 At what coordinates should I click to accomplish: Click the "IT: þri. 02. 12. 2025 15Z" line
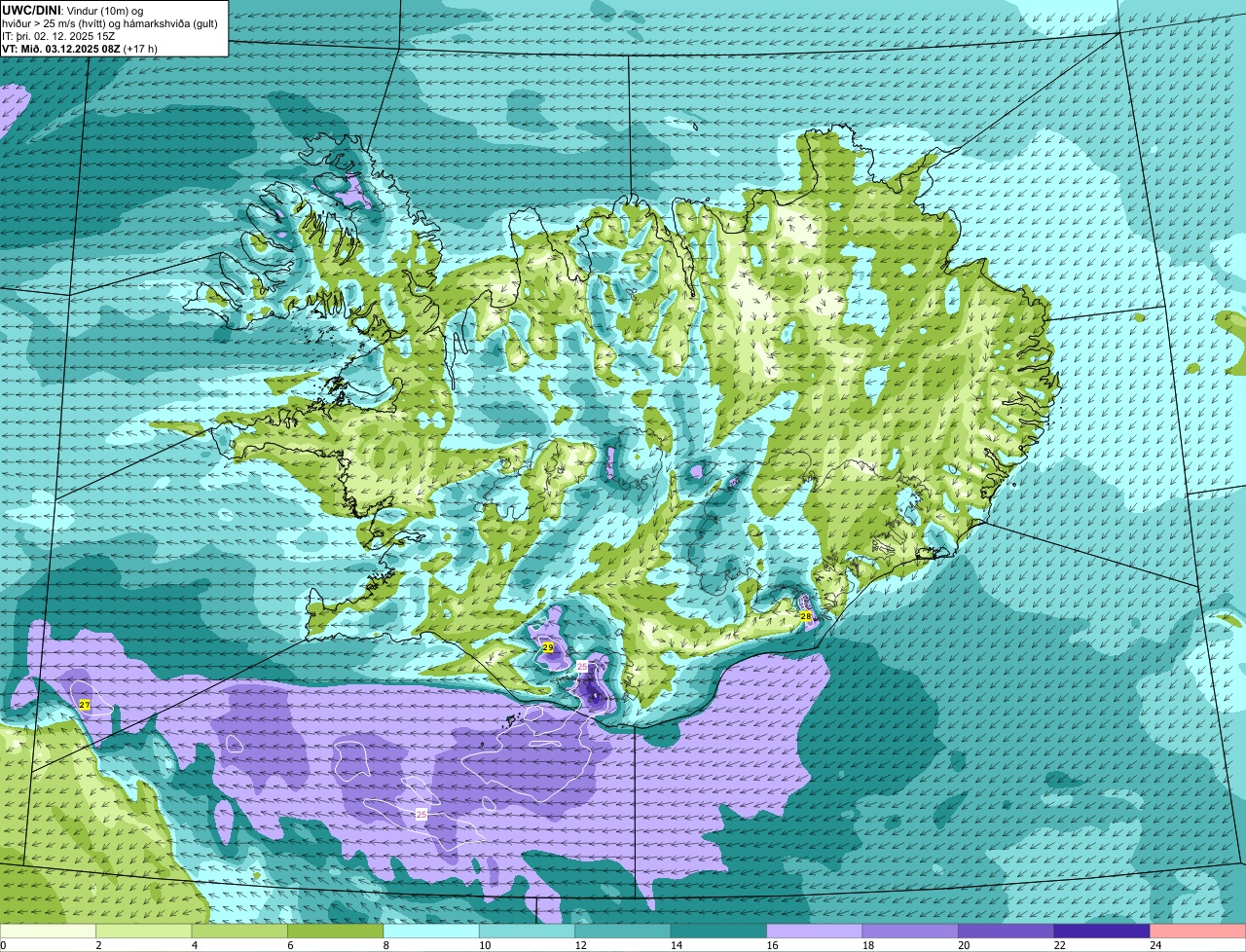58,35
